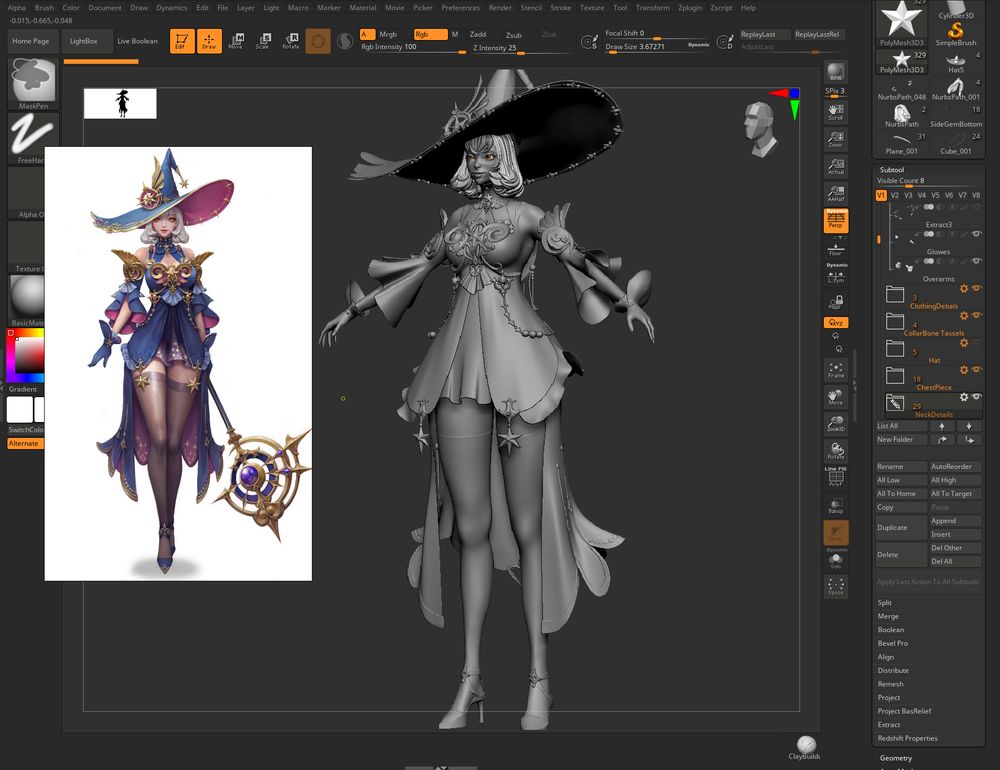
Task: Open the FreeHand stroke picker
Action: [33, 138]
